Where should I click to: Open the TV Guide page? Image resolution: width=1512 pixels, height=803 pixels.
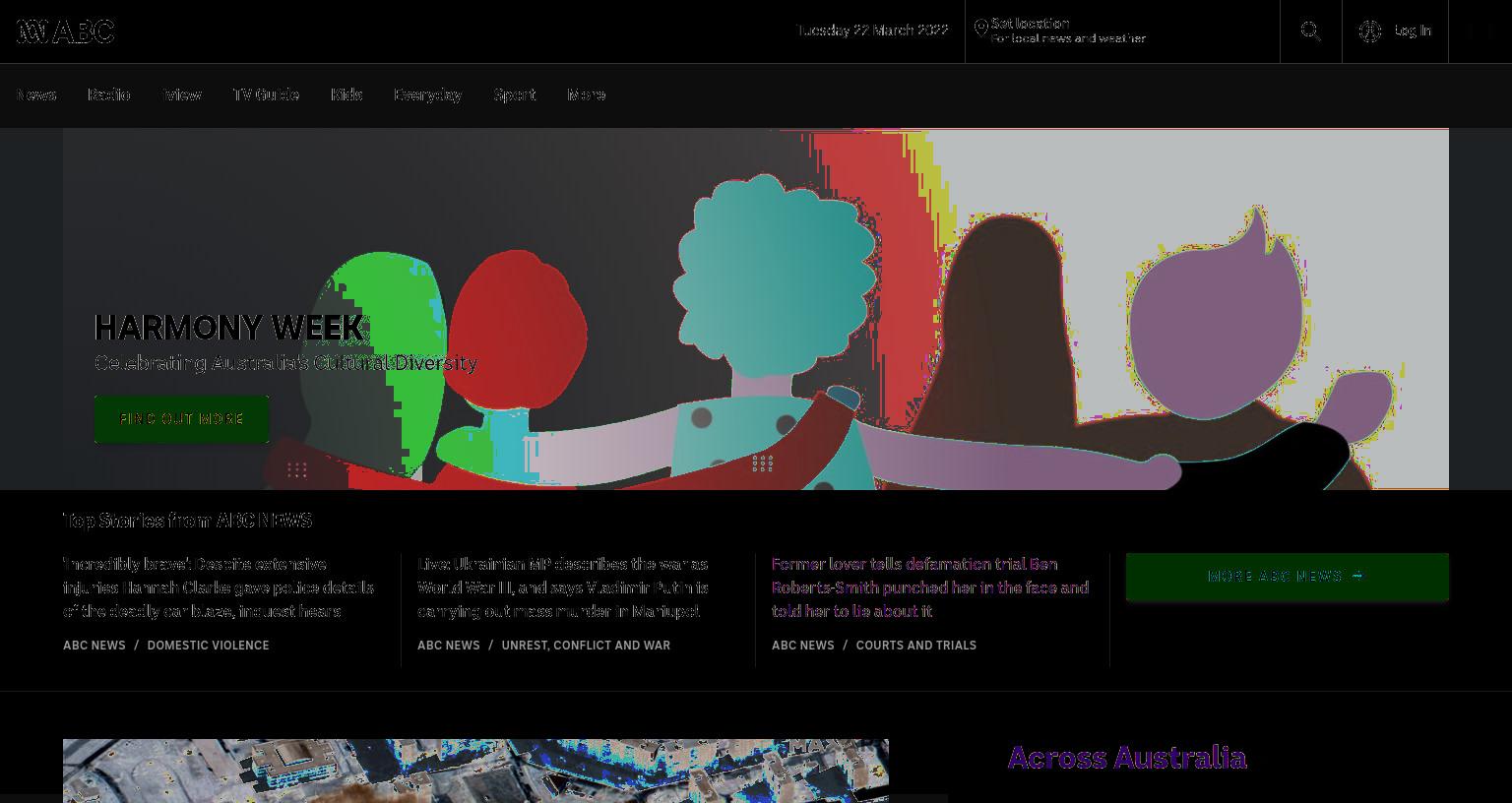click(266, 94)
